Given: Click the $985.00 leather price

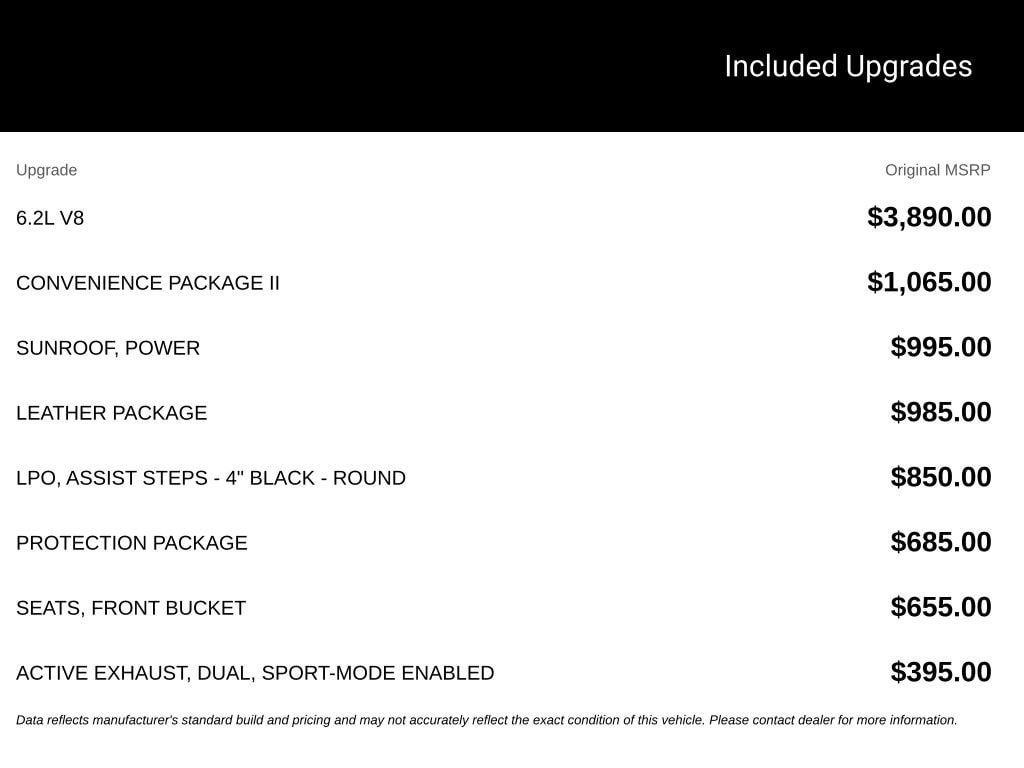Looking at the screenshot, I should pyautogui.click(x=940, y=412).
